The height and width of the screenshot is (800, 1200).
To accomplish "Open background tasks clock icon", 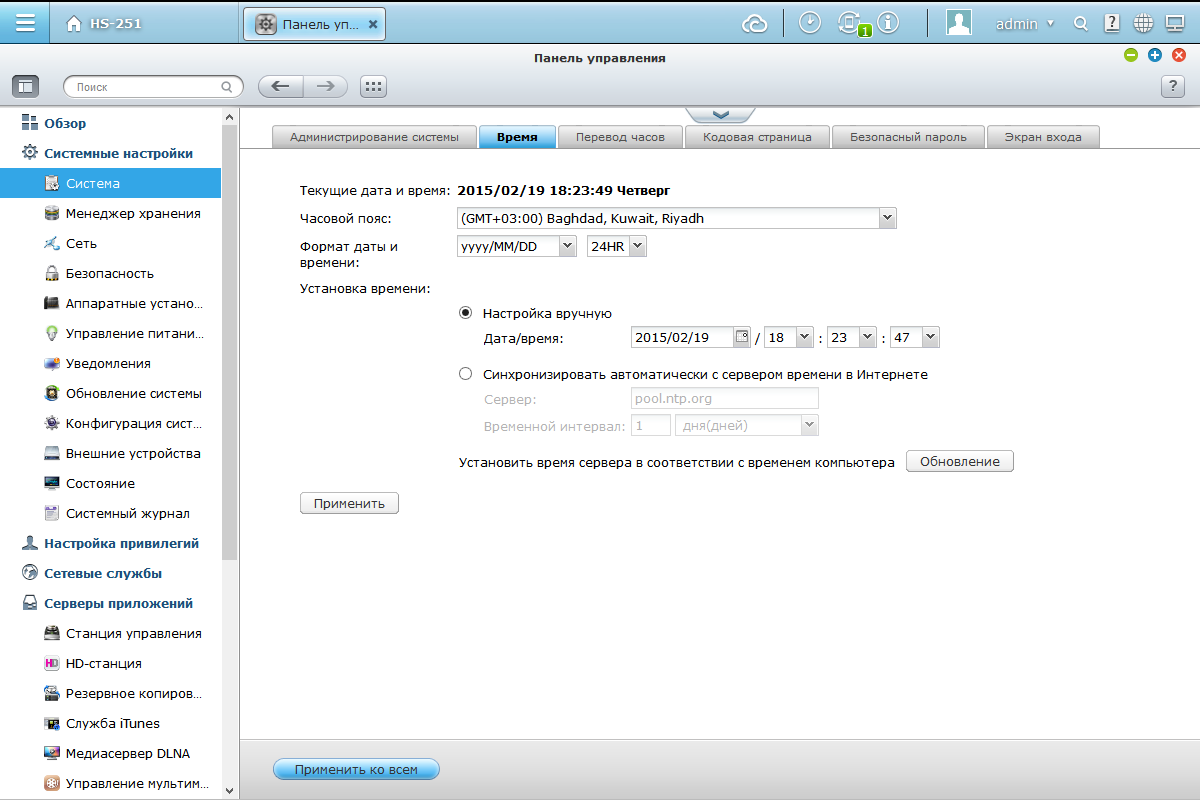I will coord(811,23).
